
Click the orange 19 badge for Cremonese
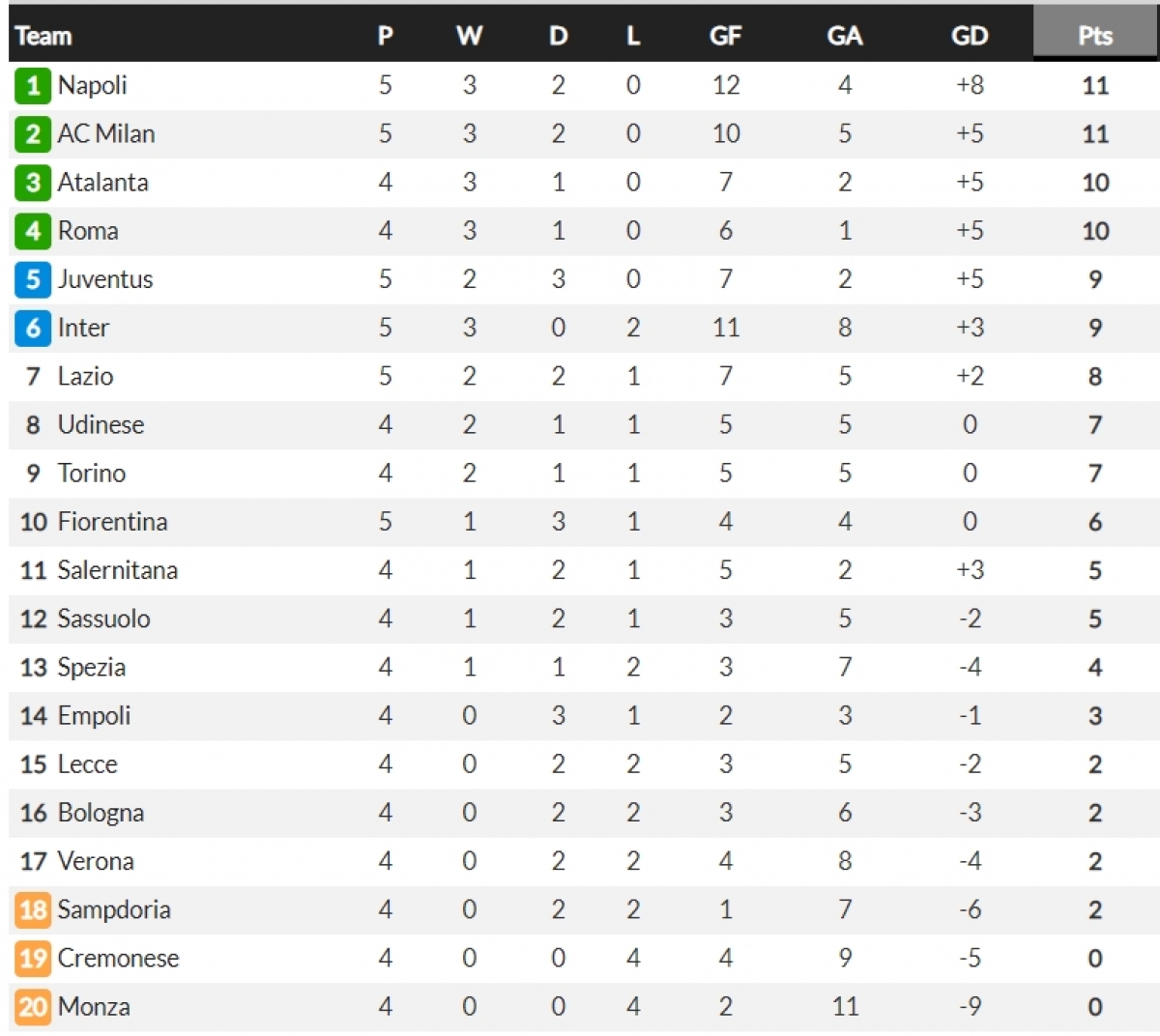33,958
